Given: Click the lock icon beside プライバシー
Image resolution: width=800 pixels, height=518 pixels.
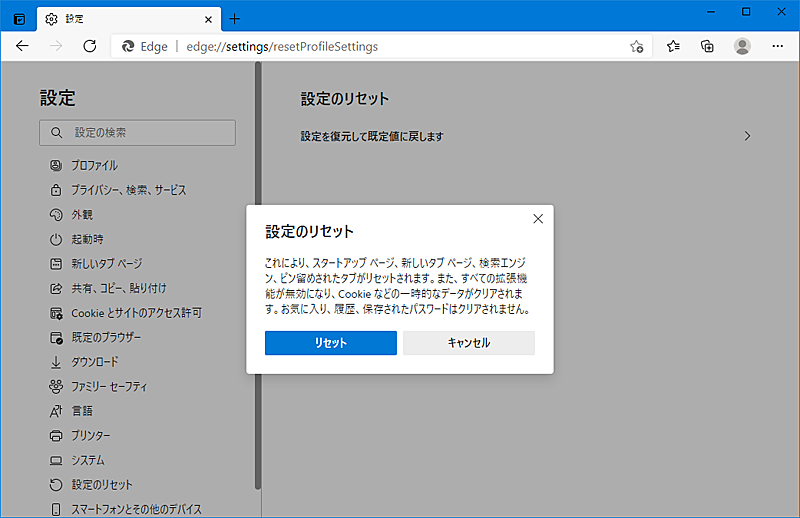Looking at the screenshot, I should click(56, 190).
